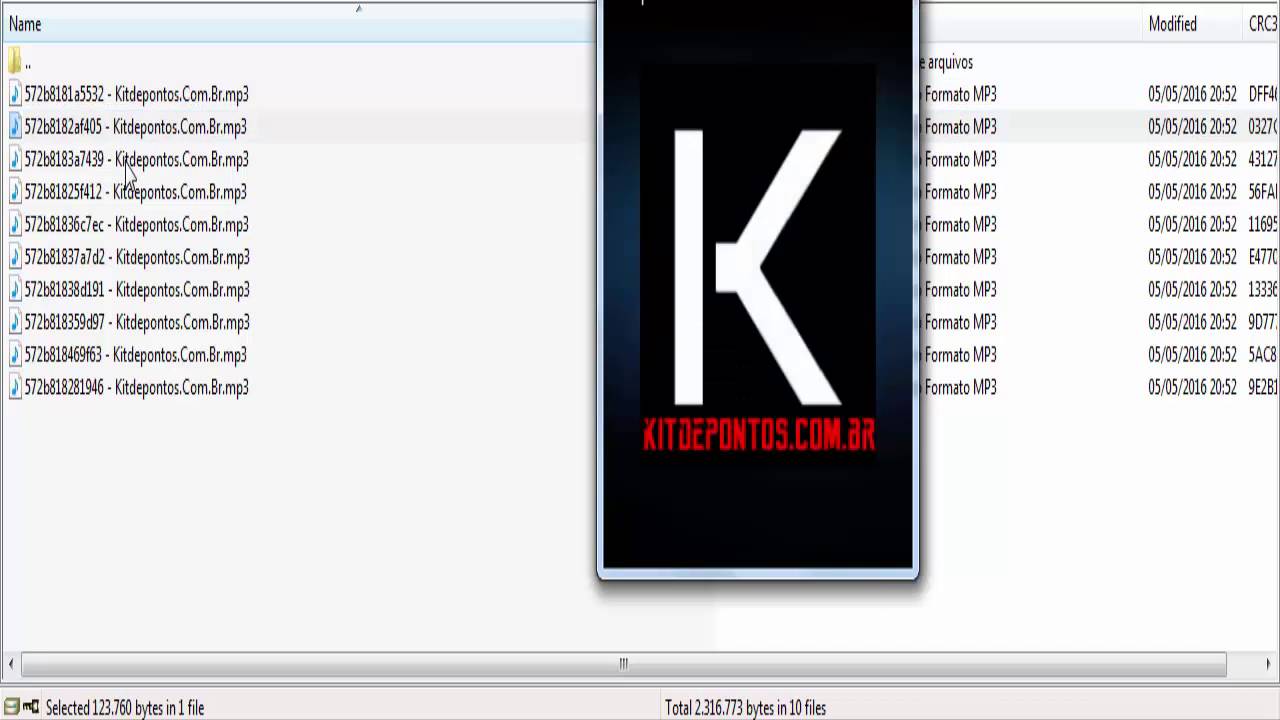Select file 572b81825f412 - Kitdepontos.Com.Br.mp3
This screenshot has height=720, width=1280.
click(135, 192)
